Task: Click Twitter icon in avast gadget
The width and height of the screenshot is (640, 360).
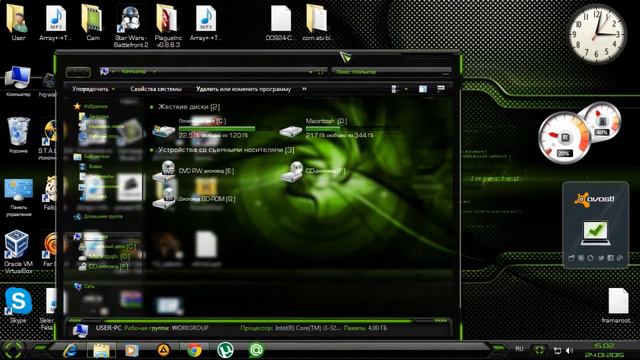Action: coord(601,258)
